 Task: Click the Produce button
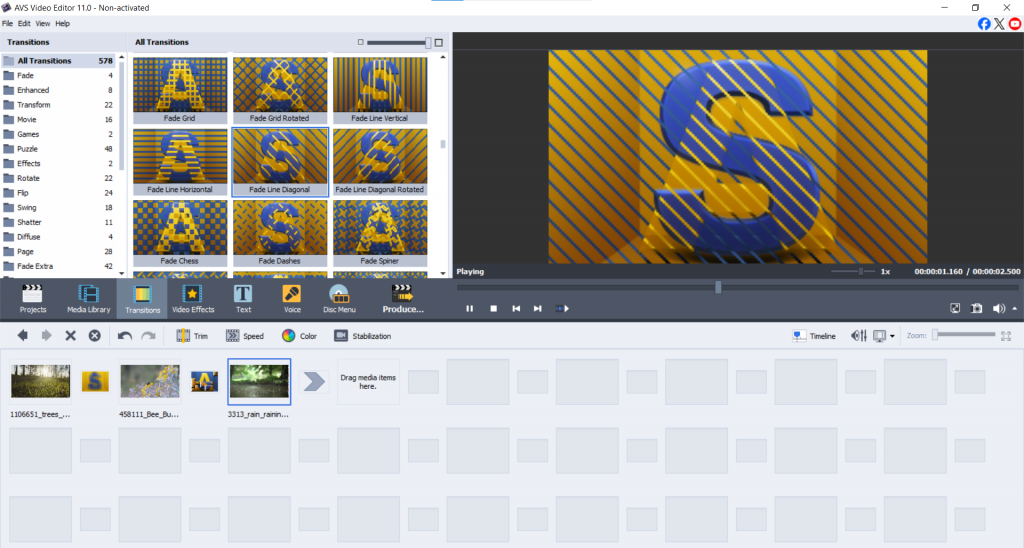(403, 298)
